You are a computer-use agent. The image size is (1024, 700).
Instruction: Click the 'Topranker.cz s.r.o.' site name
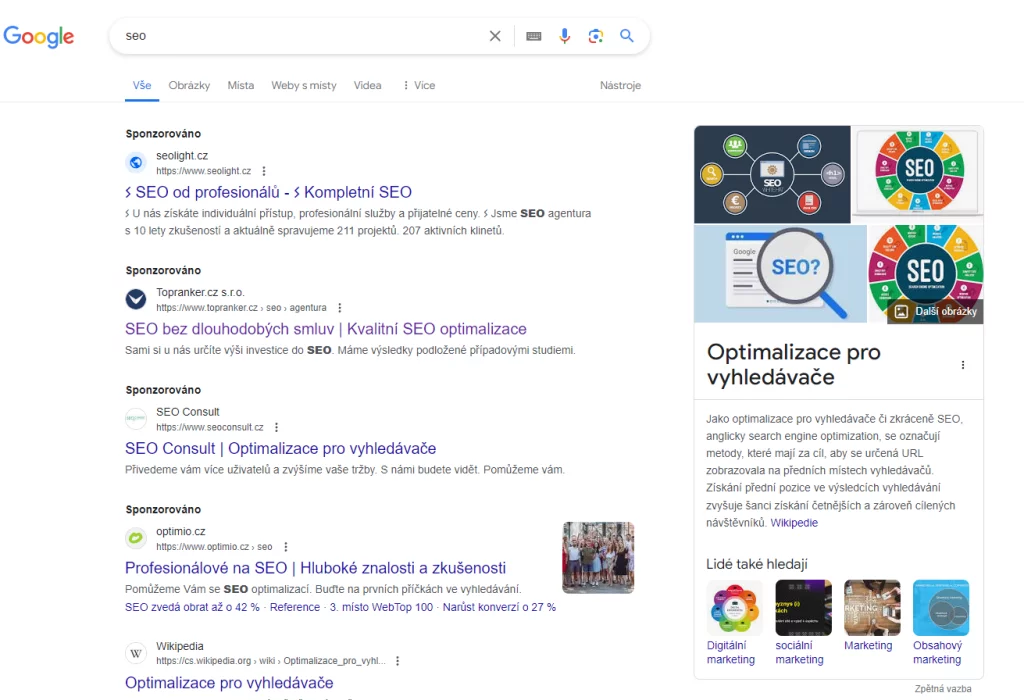pos(200,293)
